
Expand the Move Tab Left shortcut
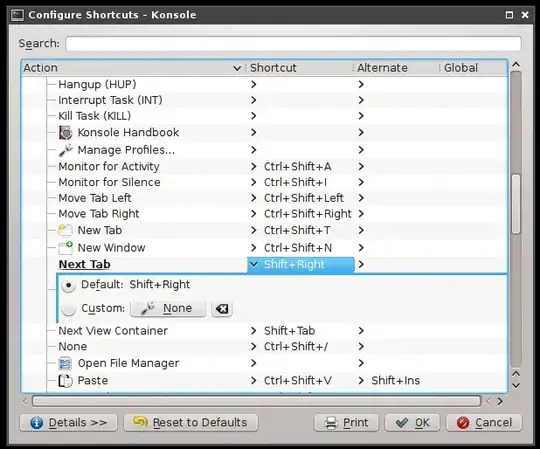(x=254, y=198)
